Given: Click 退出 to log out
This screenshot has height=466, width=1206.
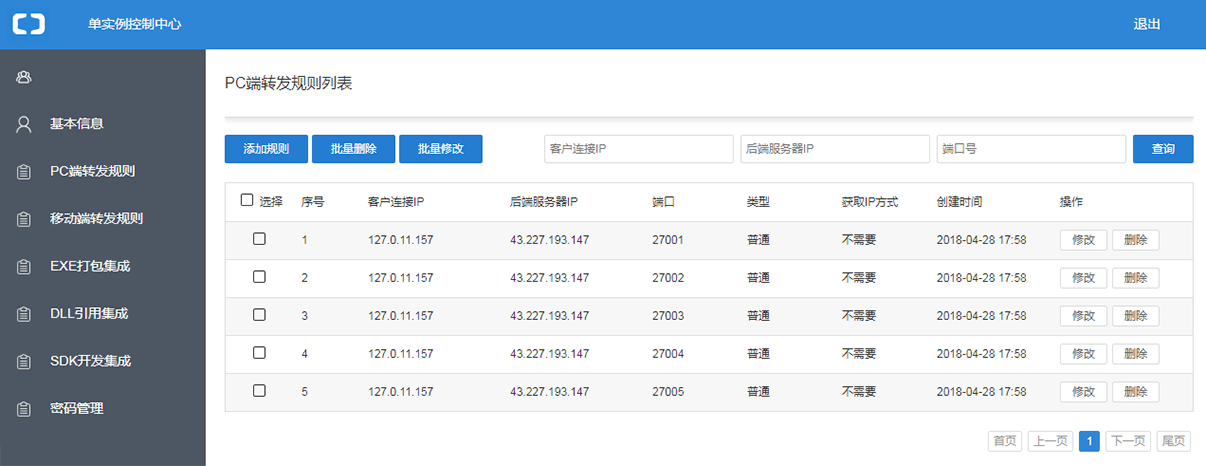Looking at the screenshot, I should tap(1146, 25).
